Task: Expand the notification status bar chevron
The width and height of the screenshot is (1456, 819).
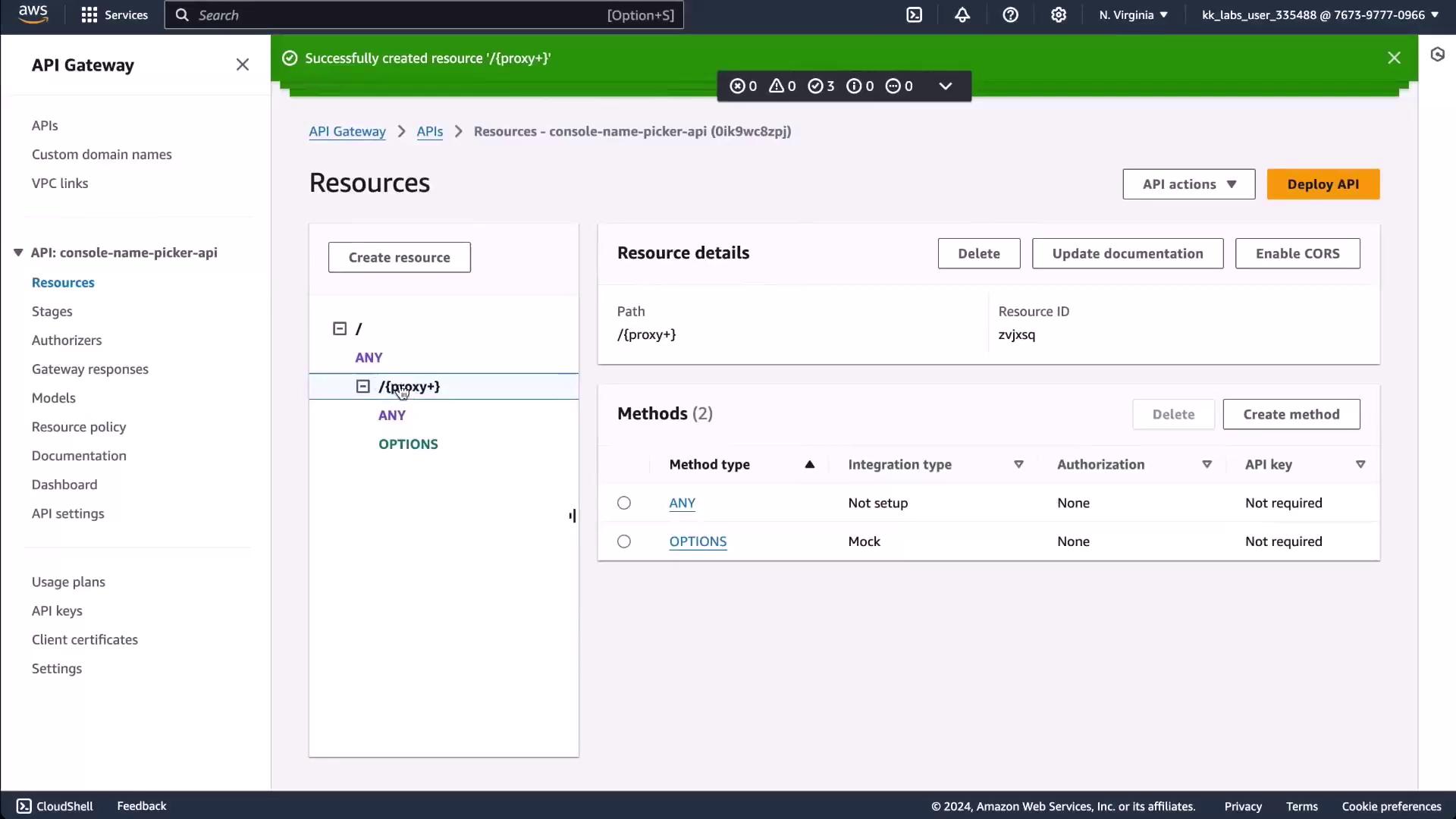Action: 946,86
